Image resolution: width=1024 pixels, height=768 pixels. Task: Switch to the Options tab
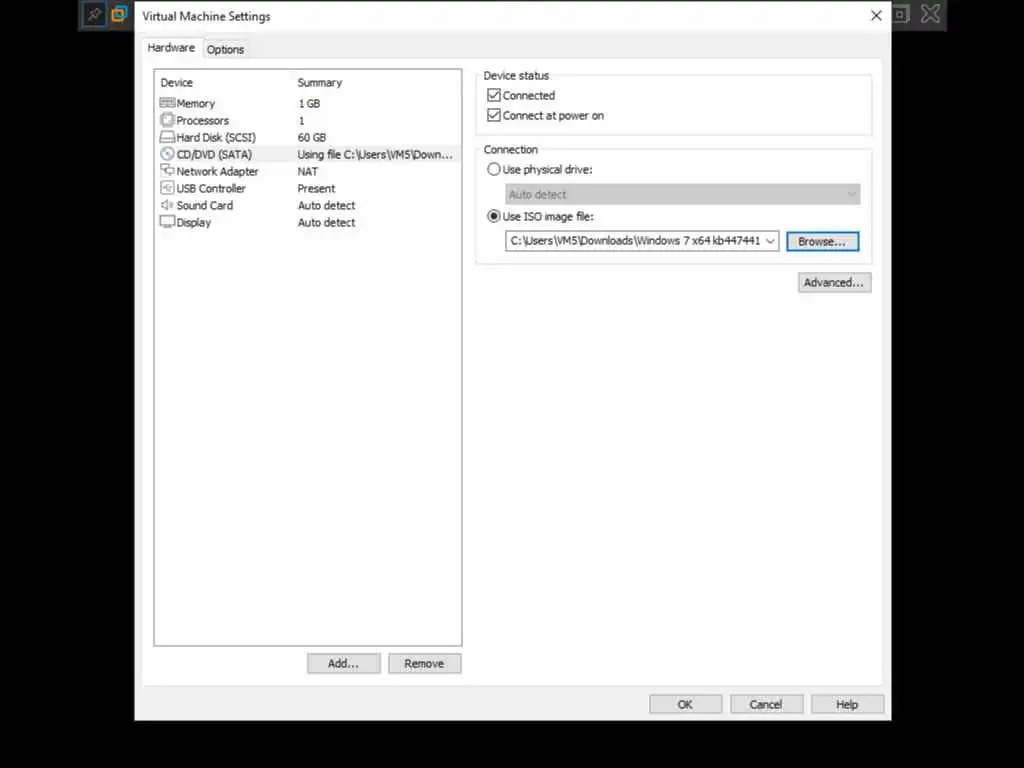225,50
